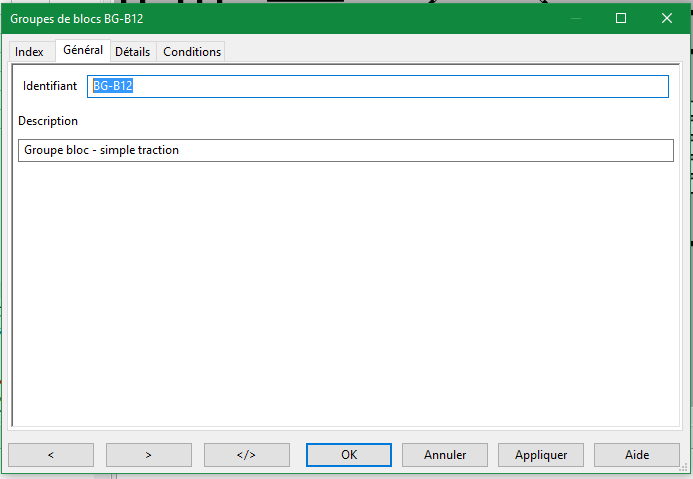Click the Description label
Image resolution: width=693 pixels, height=479 pixels.
tap(48, 121)
